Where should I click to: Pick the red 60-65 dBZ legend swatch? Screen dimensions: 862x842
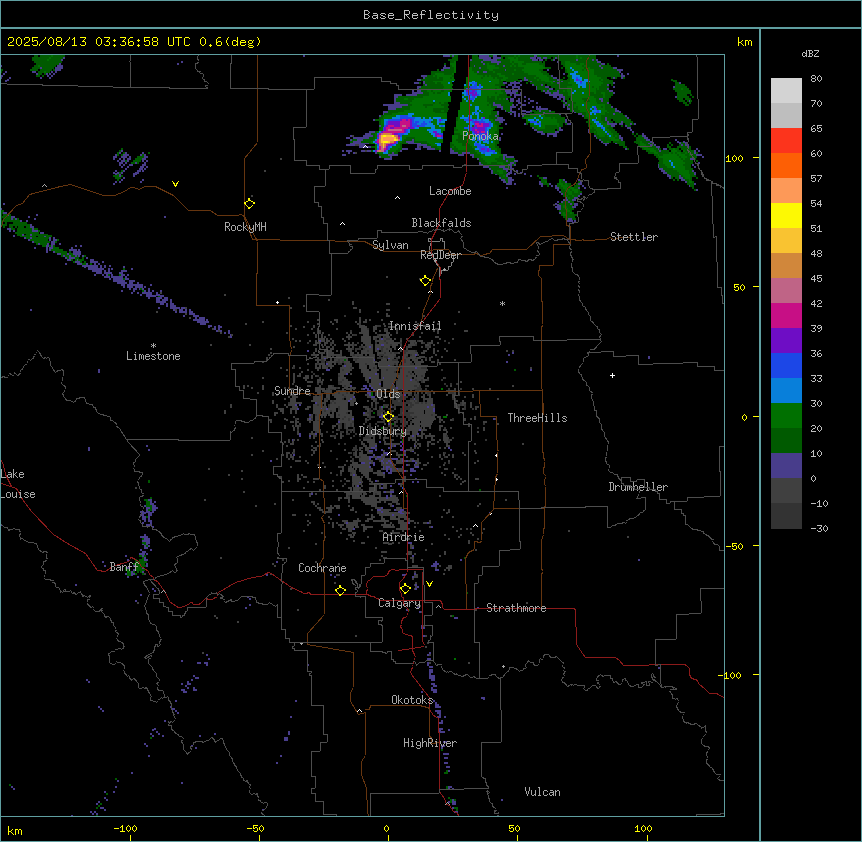786,140
